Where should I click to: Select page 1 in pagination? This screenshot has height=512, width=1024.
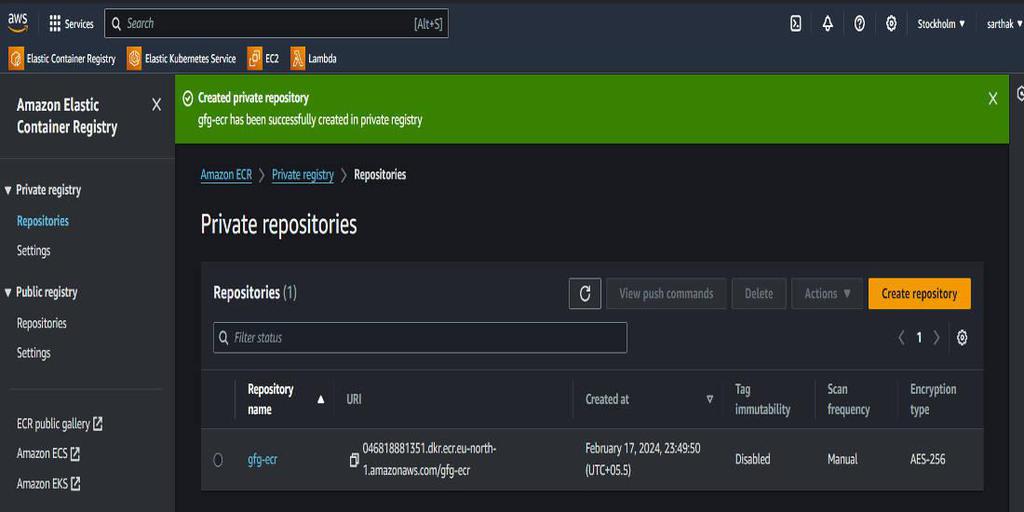click(x=919, y=338)
